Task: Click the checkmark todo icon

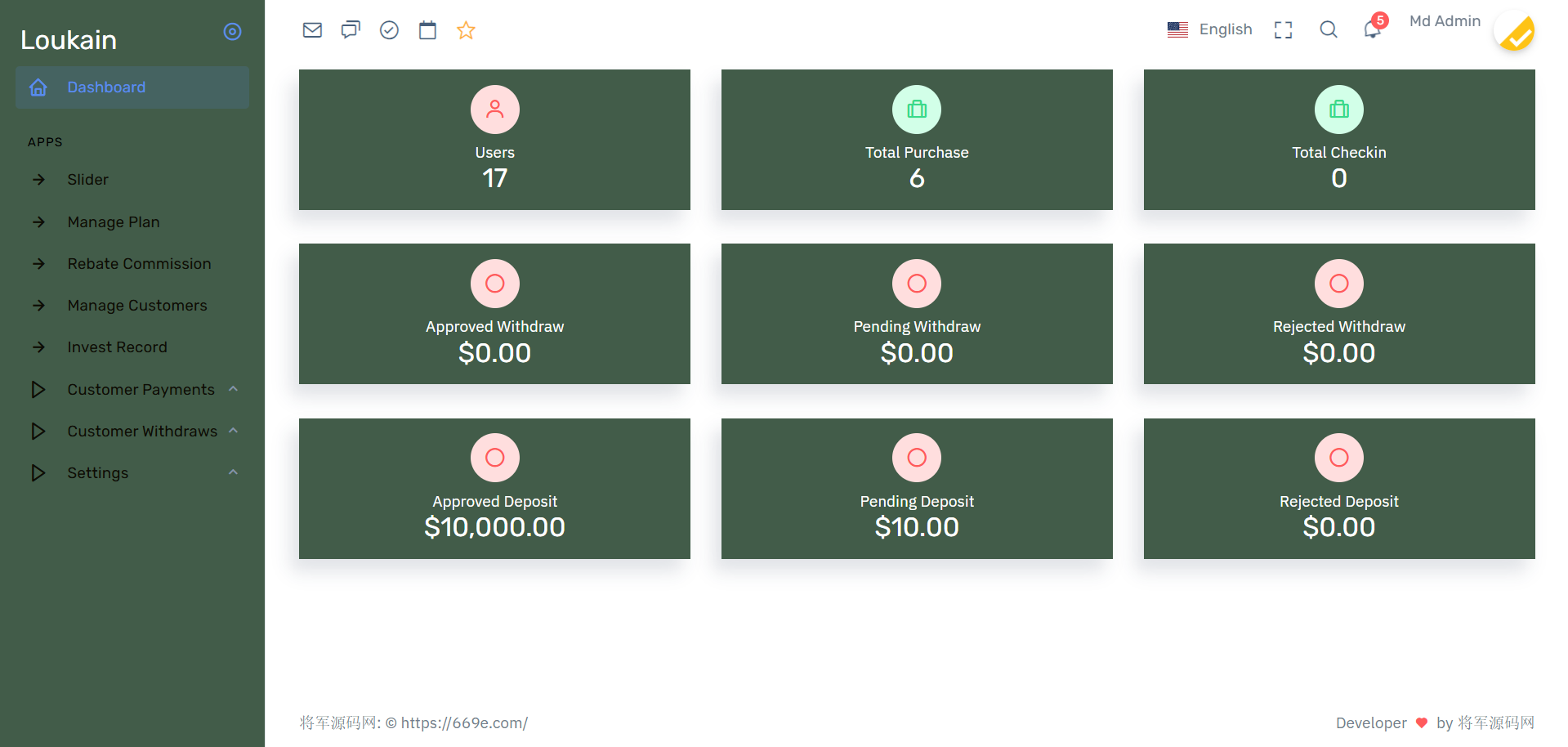Action: tap(389, 30)
